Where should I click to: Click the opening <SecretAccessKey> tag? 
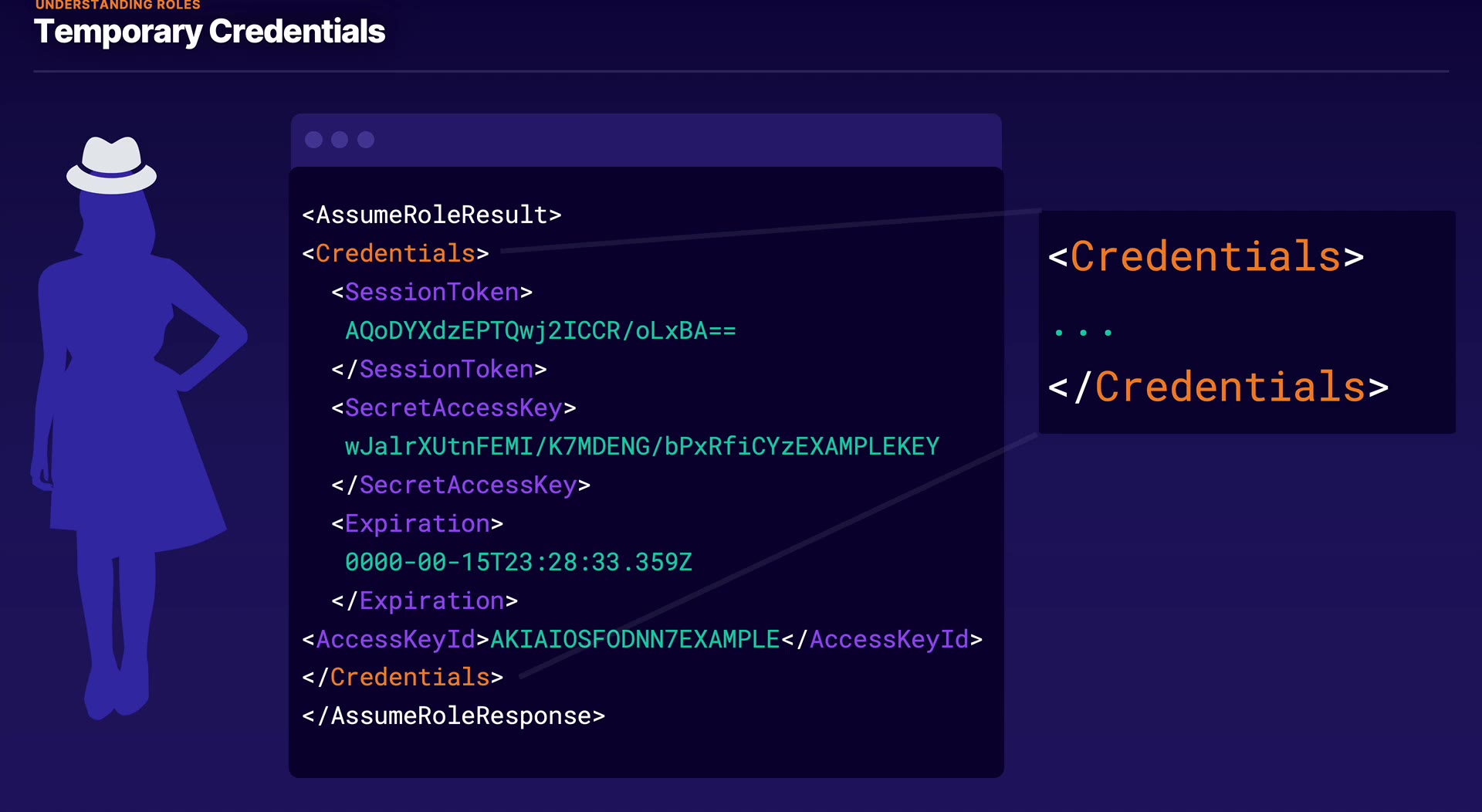click(454, 408)
